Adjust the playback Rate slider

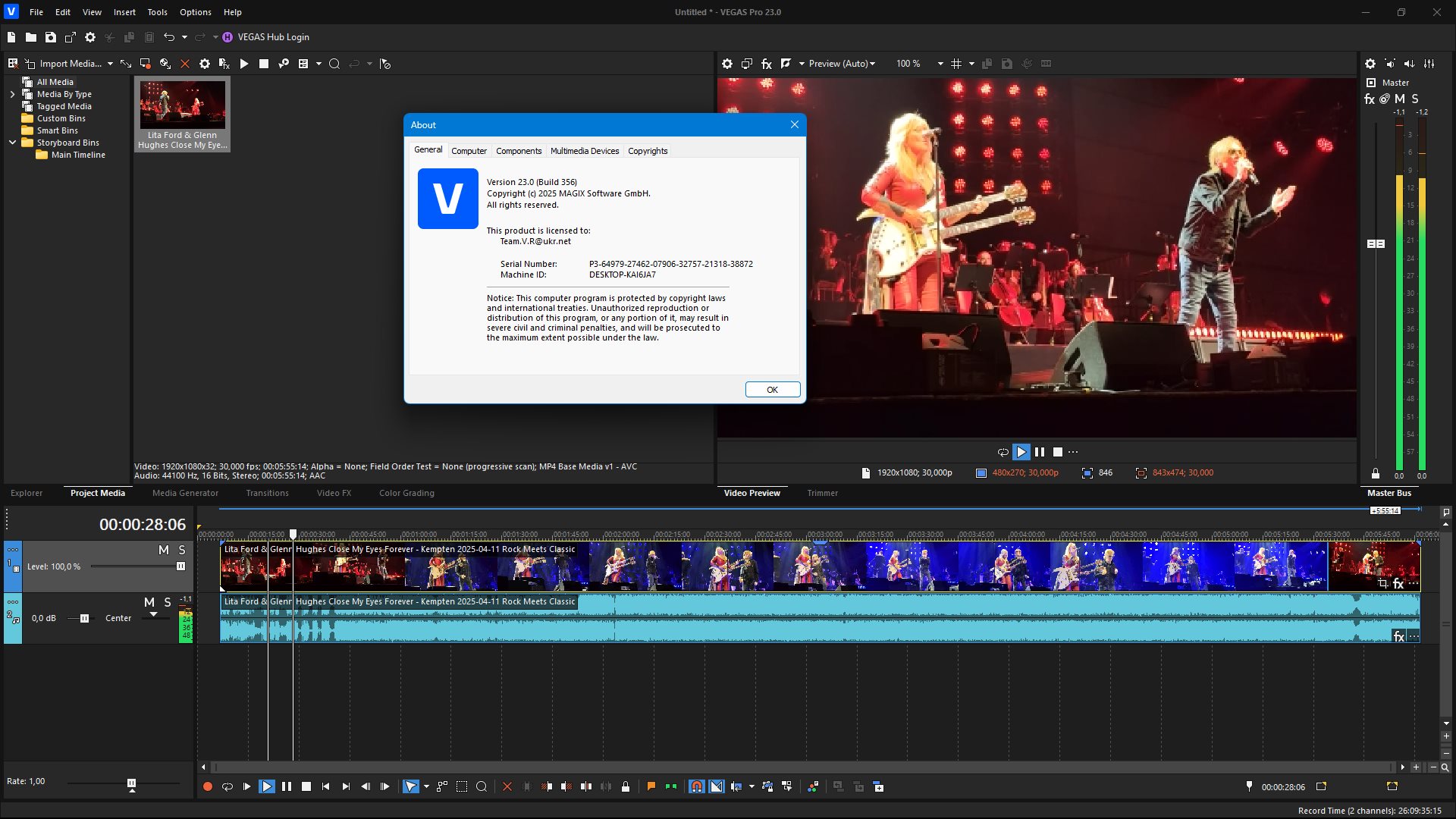(x=131, y=783)
